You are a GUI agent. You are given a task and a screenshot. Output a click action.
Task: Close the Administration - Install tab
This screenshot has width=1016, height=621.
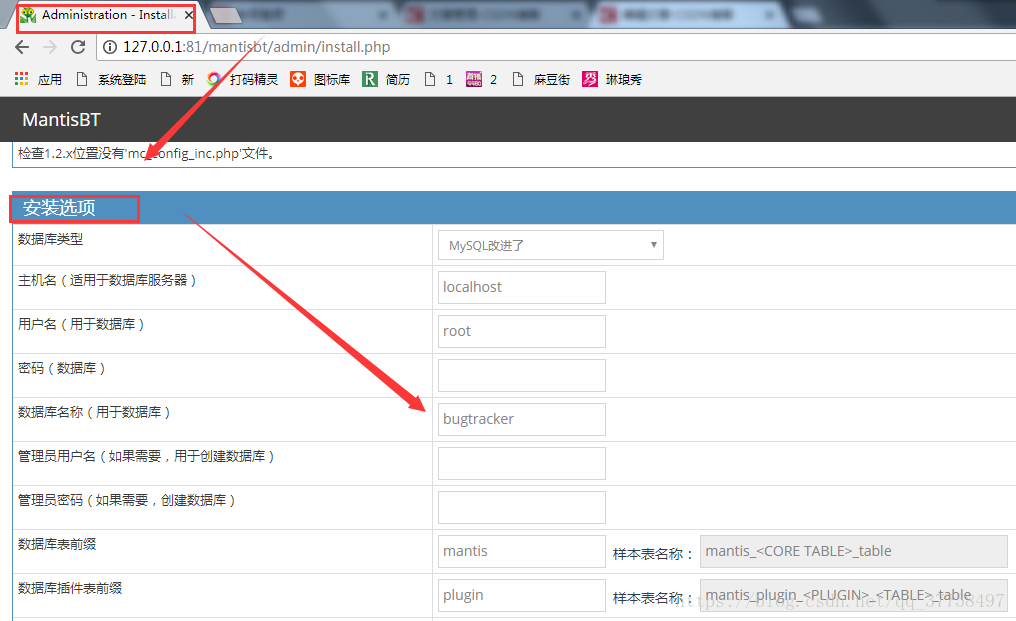coord(189,15)
